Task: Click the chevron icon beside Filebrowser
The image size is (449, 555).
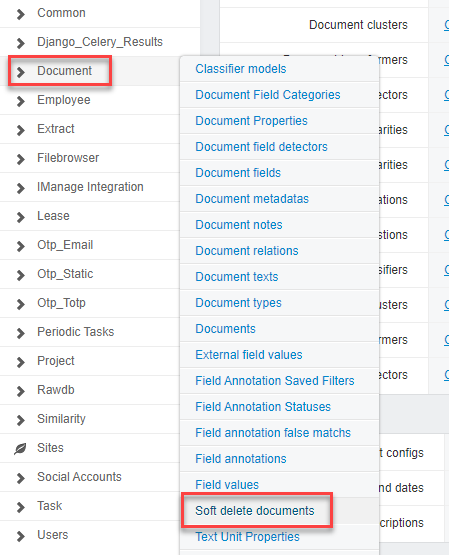Action: click(21, 159)
